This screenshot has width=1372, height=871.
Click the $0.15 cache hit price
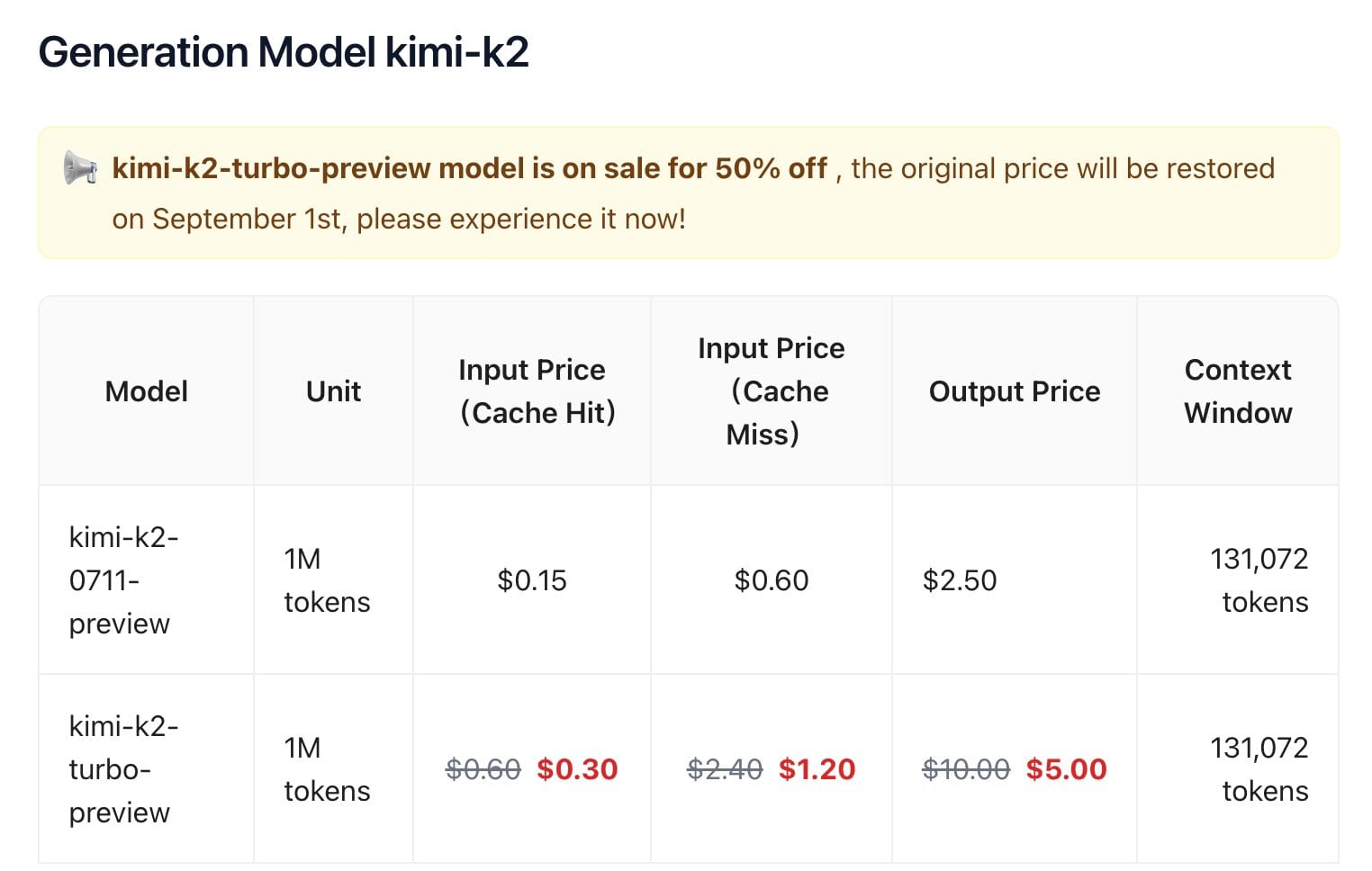click(532, 580)
